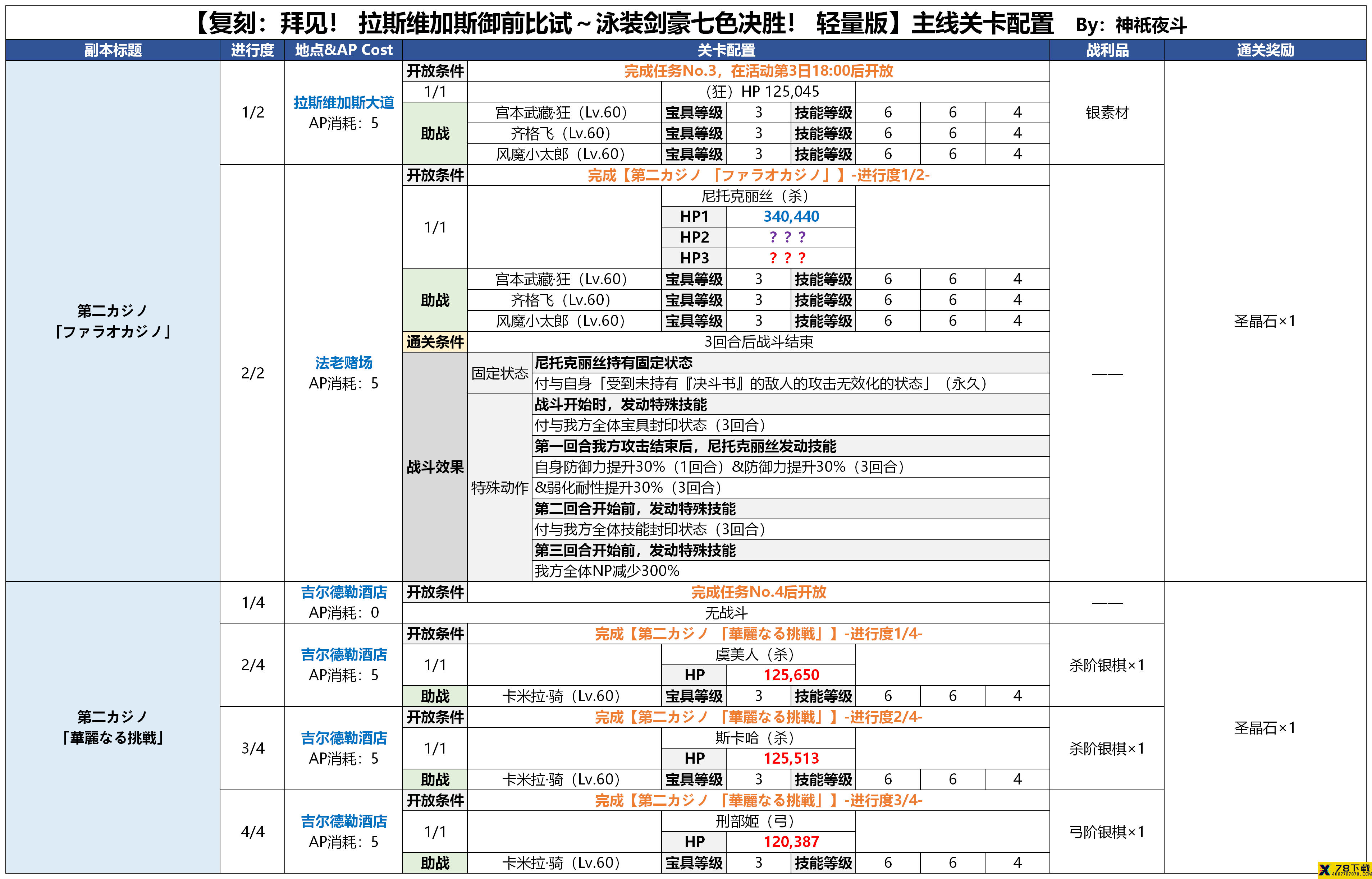Click the '固定状态' label cell
This screenshot has width=1372, height=879.
point(500,373)
